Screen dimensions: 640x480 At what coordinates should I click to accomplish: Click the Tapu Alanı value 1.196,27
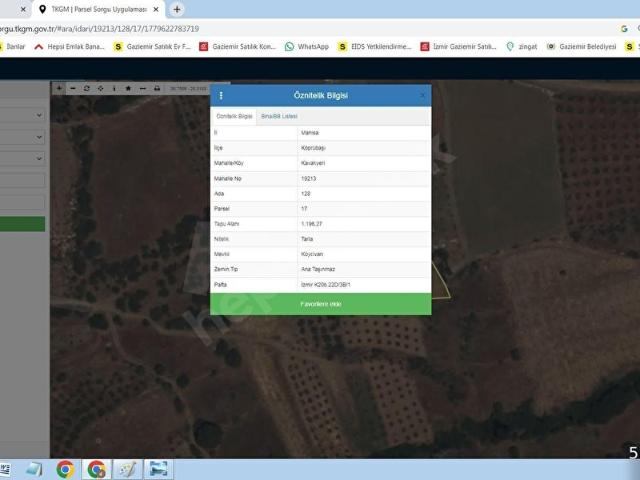pyautogui.click(x=311, y=224)
